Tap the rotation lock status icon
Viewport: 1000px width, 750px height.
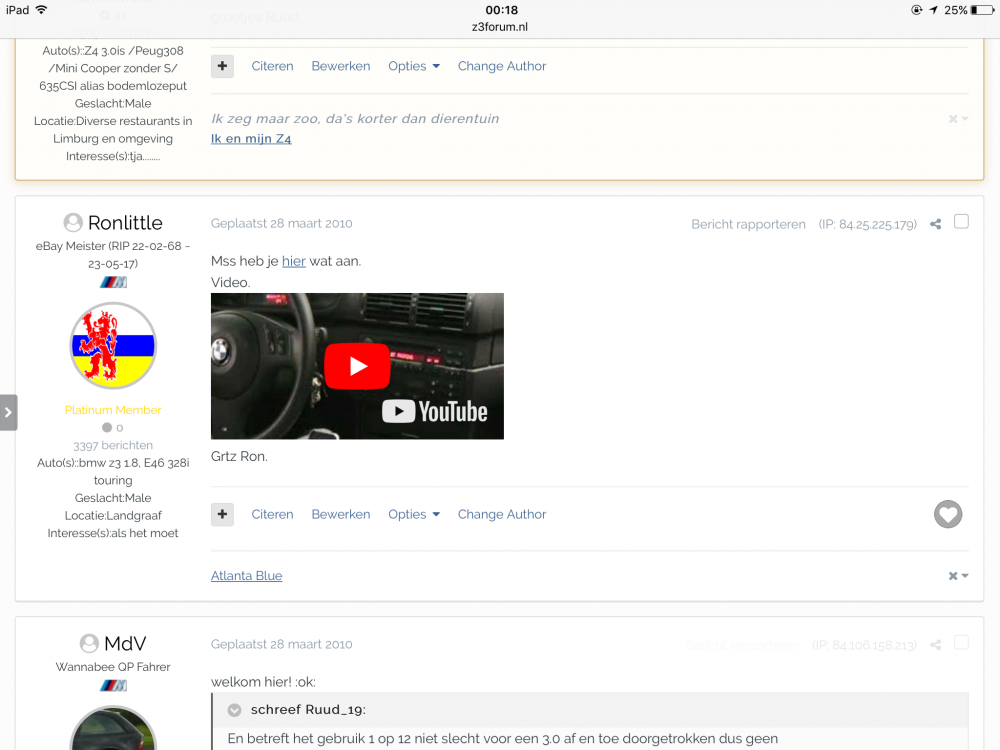tap(916, 10)
